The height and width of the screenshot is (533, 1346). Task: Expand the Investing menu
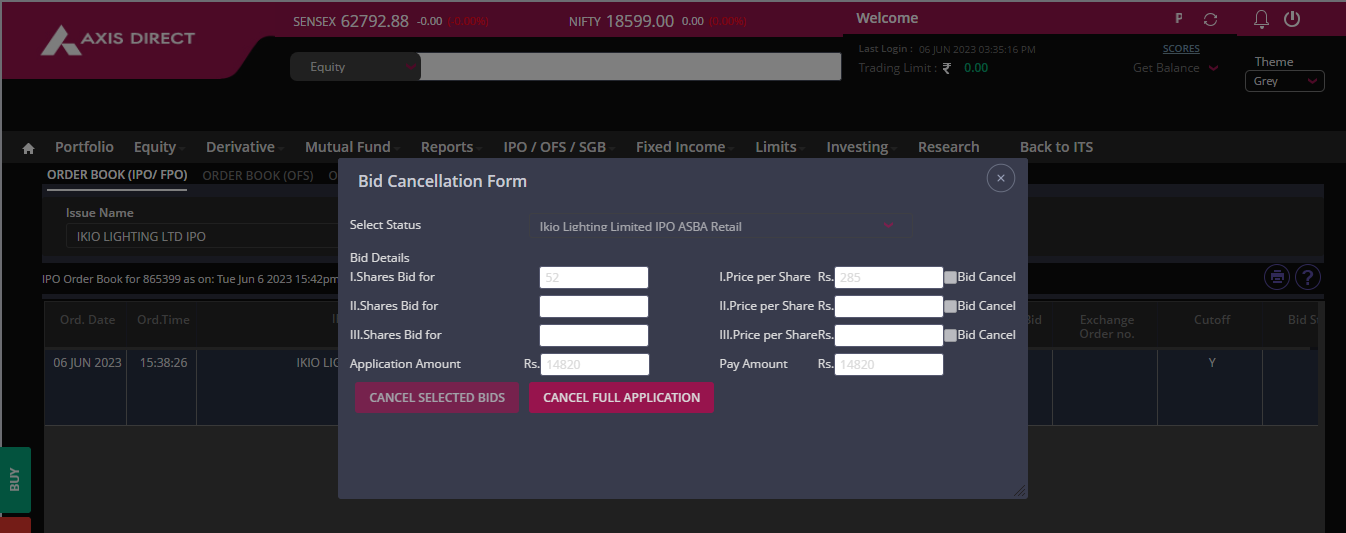pyautogui.click(x=861, y=147)
